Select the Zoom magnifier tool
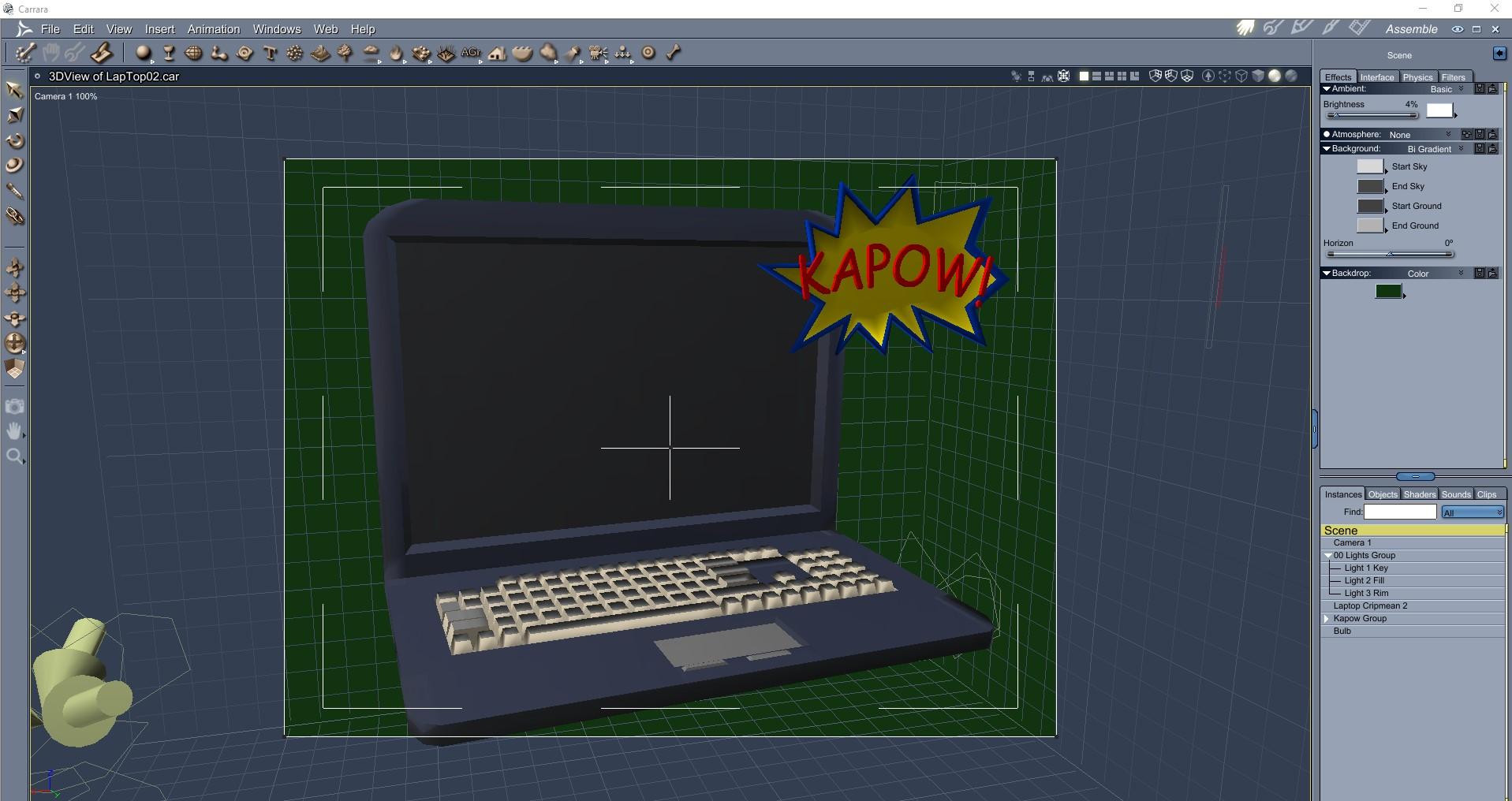The image size is (1512, 801). click(14, 456)
